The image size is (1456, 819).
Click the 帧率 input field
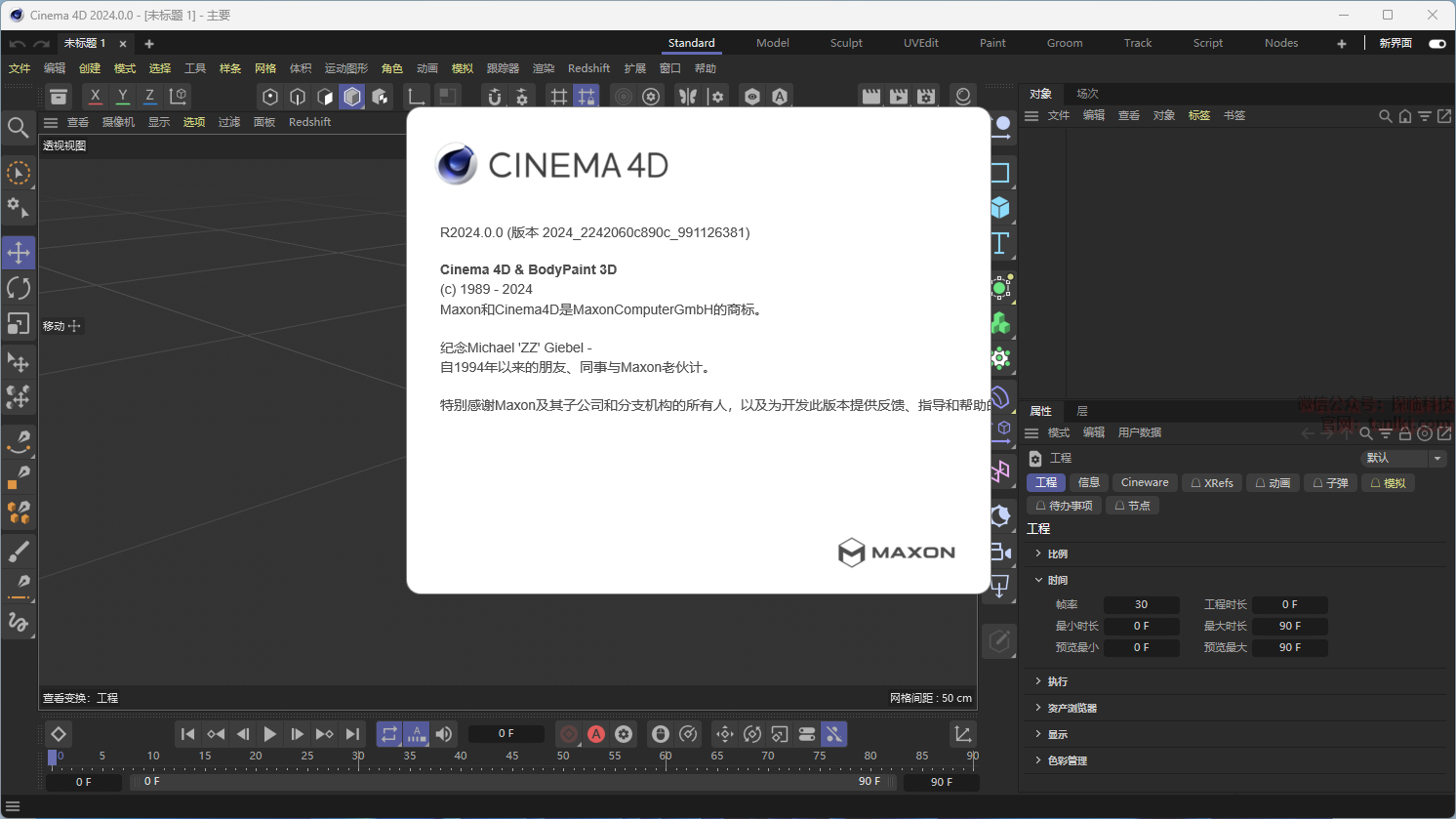click(1141, 604)
